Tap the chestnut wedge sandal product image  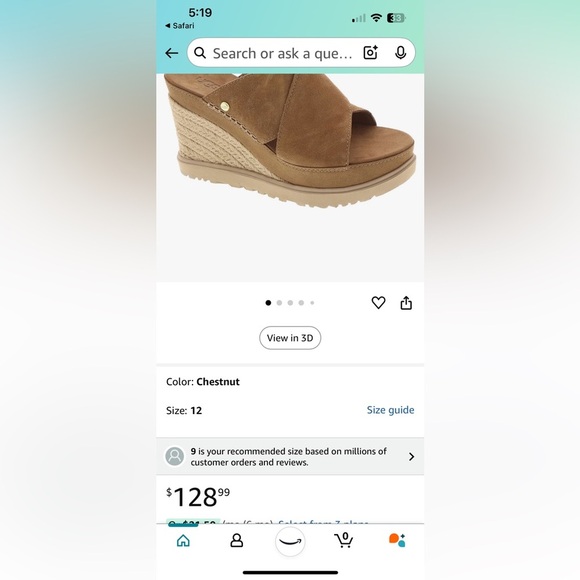click(x=290, y=141)
